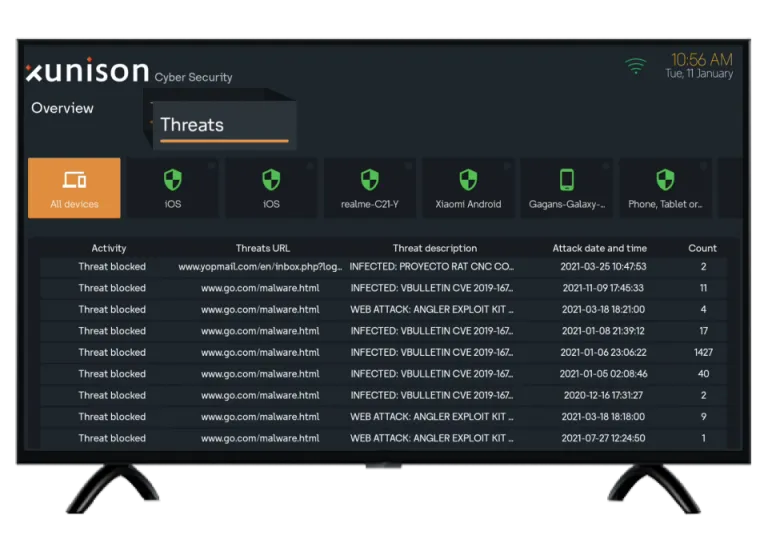768x559 pixels.
Task: Click the Tue, 11 January date
Action: click(x=699, y=73)
